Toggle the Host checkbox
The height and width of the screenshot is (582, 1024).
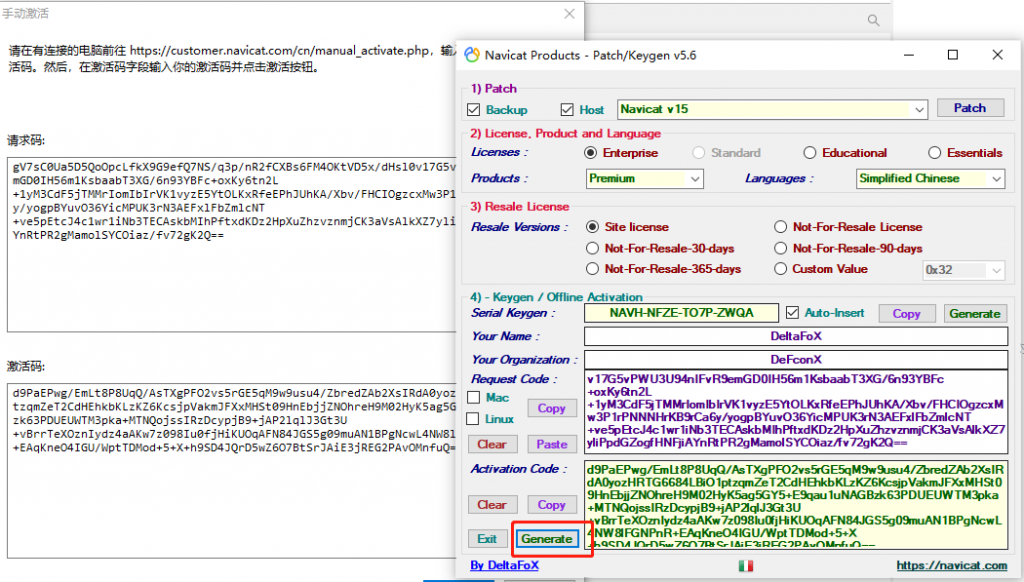[x=567, y=109]
